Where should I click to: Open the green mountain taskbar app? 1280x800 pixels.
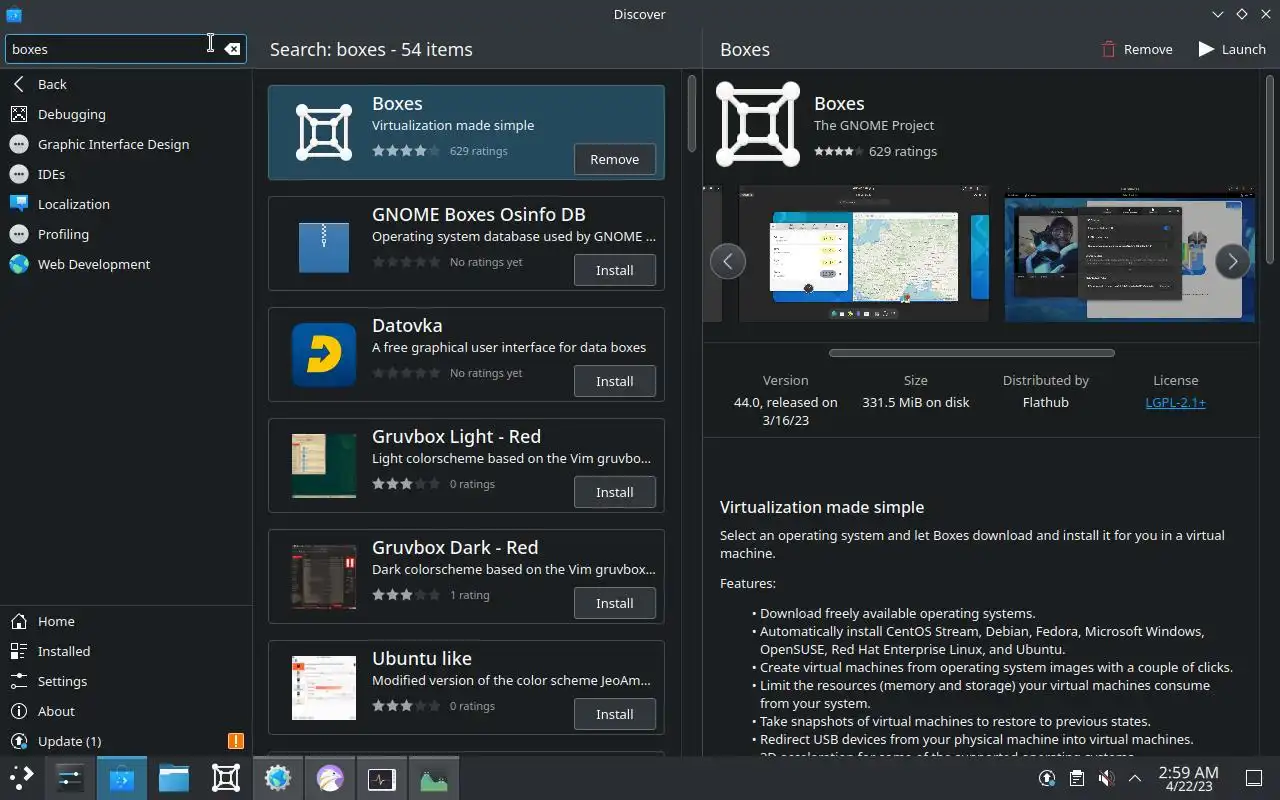pyautogui.click(x=434, y=778)
